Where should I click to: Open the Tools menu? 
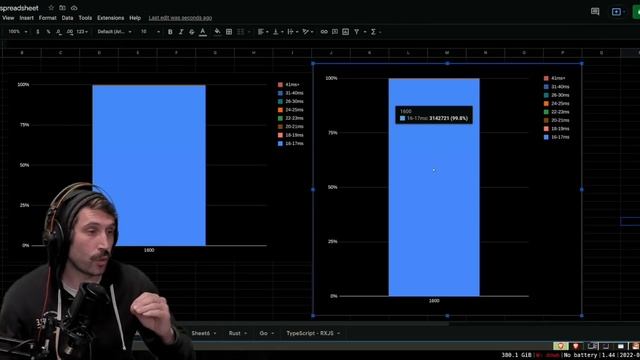click(85, 18)
